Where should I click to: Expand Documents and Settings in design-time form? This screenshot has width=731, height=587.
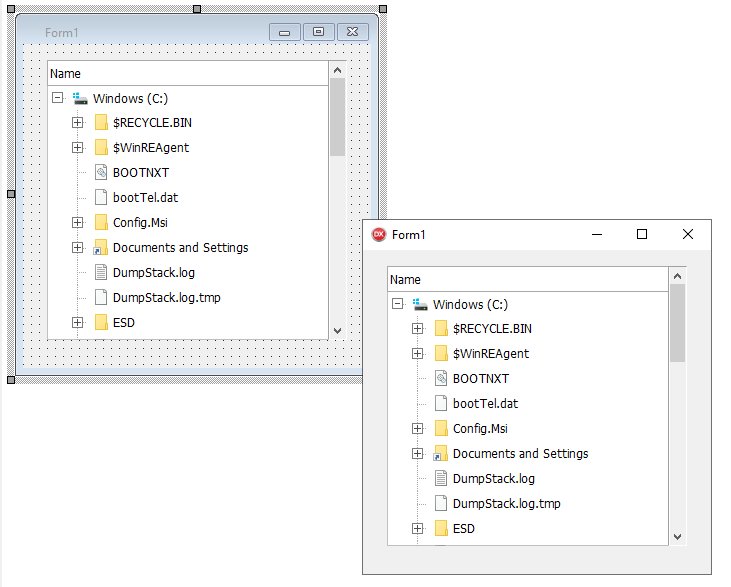[x=77, y=248]
